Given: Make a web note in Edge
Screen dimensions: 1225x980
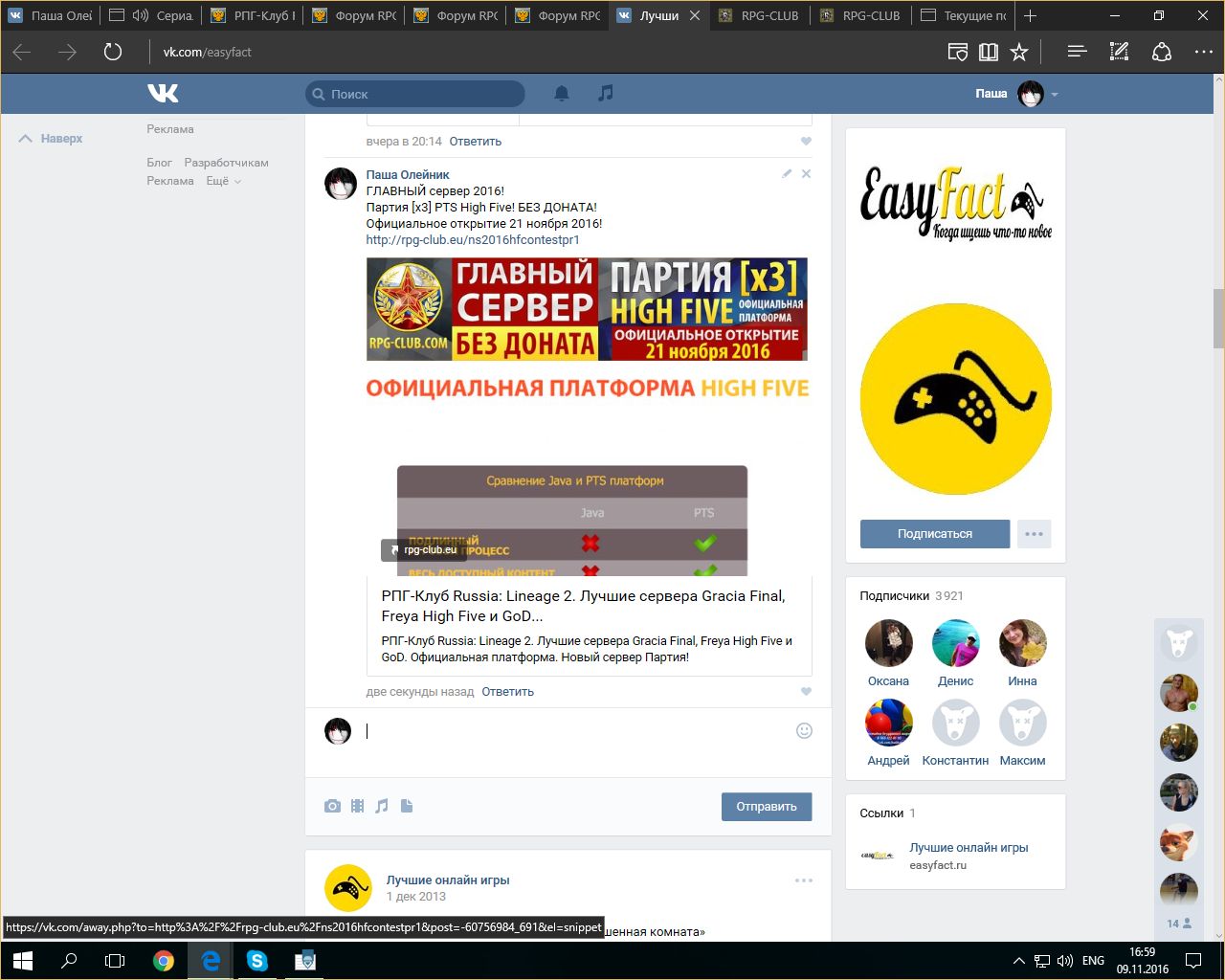Looking at the screenshot, I should (x=1119, y=52).
